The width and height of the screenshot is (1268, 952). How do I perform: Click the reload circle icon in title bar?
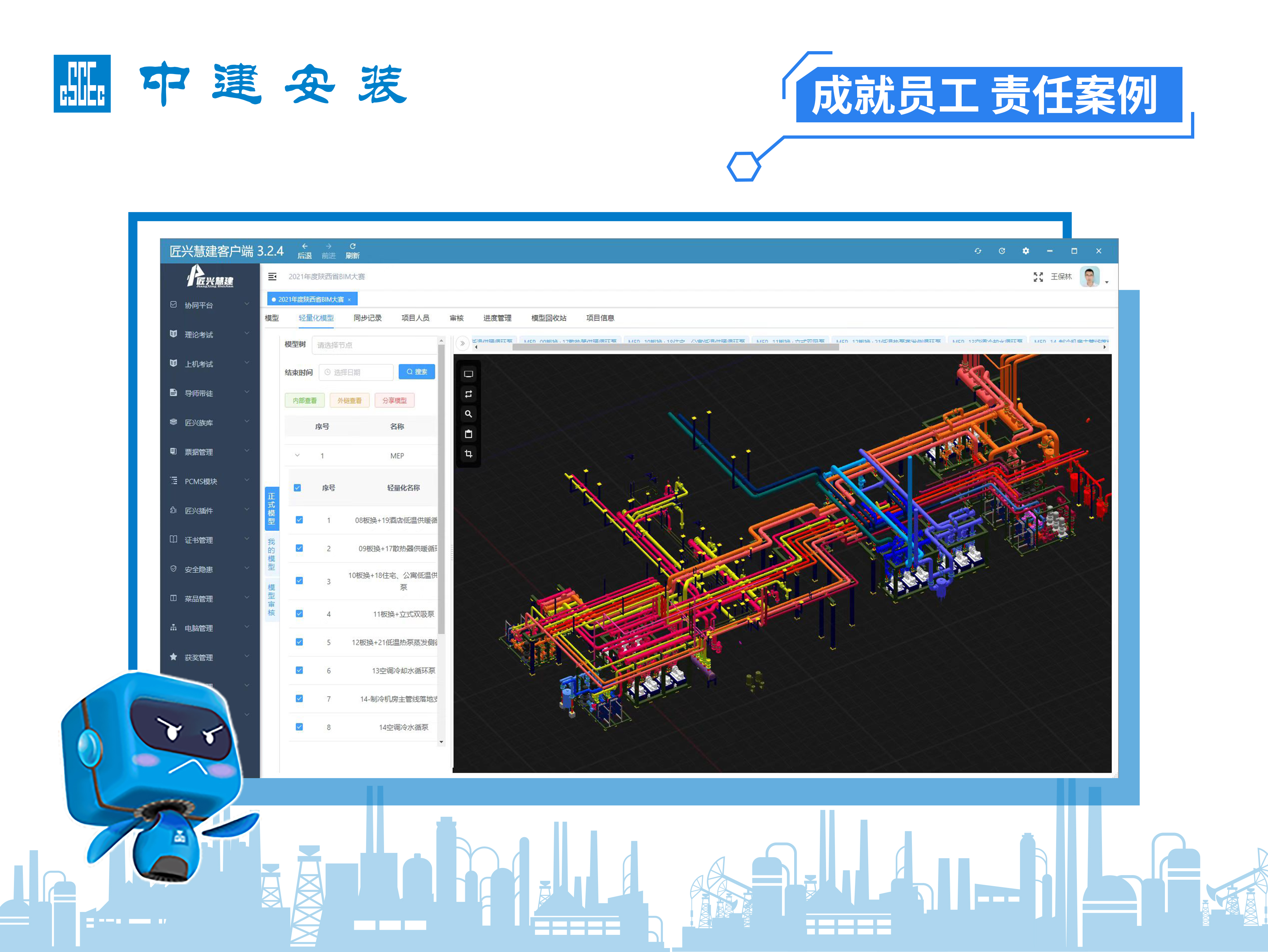coord(1002,251)
